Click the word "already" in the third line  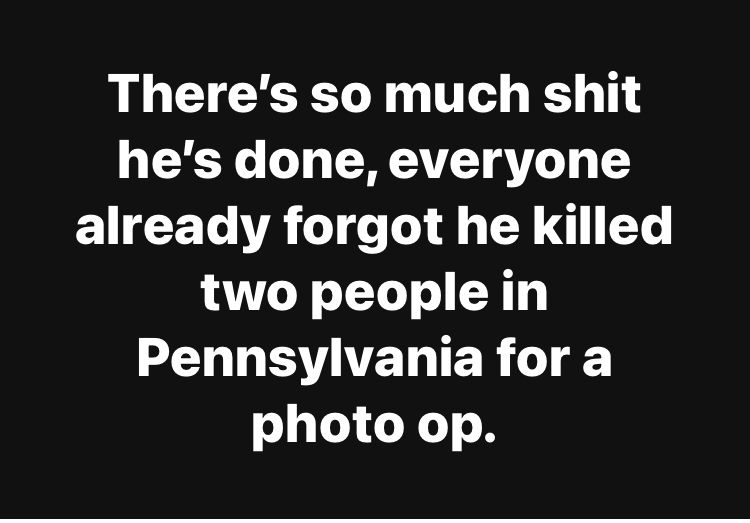[x=171, y=229]
